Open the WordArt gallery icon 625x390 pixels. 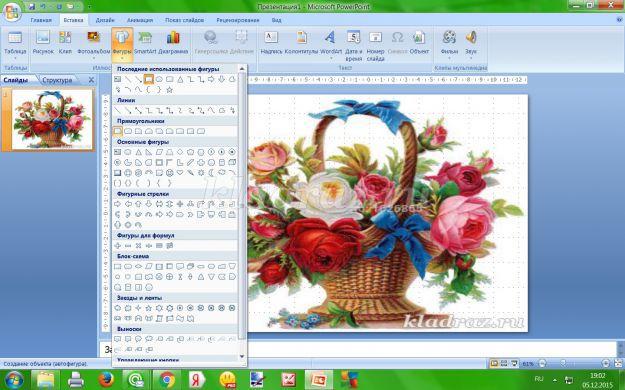coord(330,44)
